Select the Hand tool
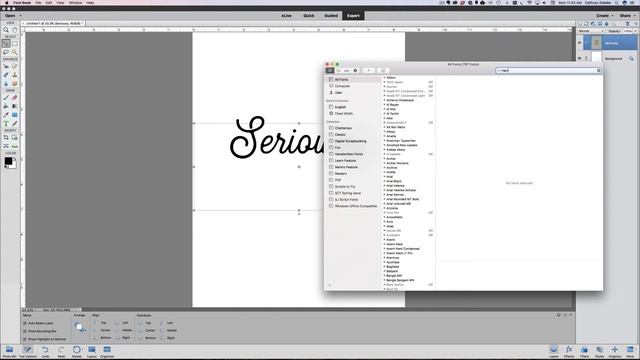Screen dimensions: 640x360 click(15, 30)
